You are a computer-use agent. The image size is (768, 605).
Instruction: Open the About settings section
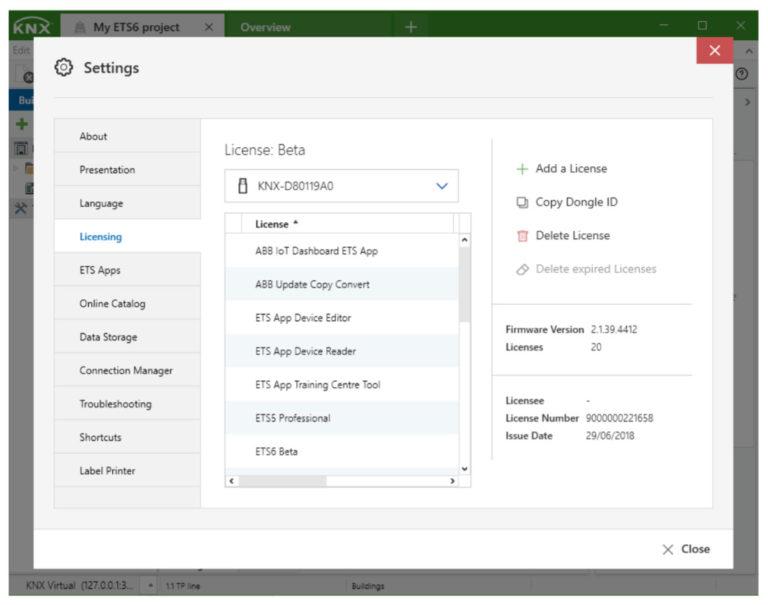pyautogui.click(x=127, y=136)
